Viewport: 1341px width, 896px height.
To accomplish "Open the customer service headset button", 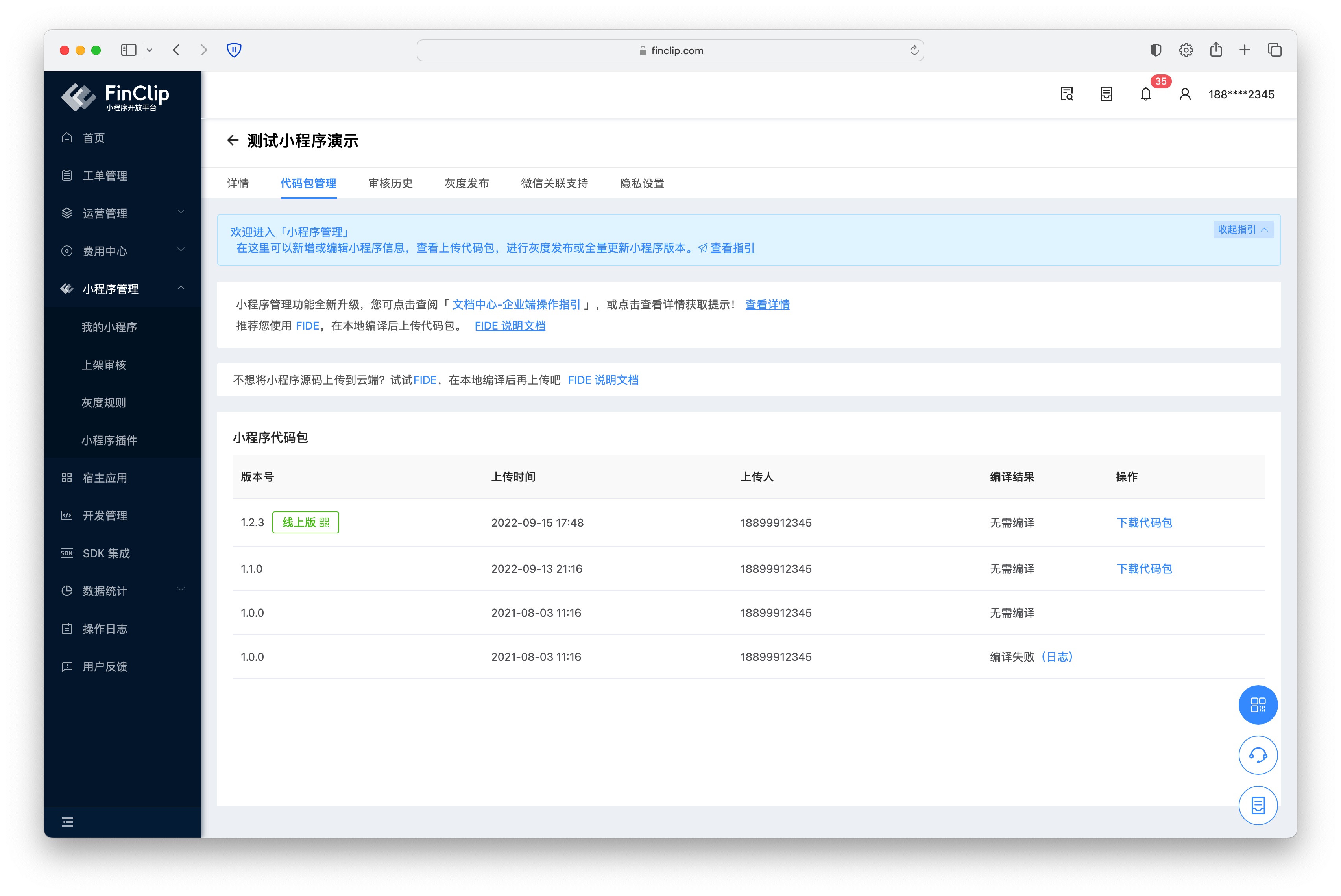I will 1258,755.
